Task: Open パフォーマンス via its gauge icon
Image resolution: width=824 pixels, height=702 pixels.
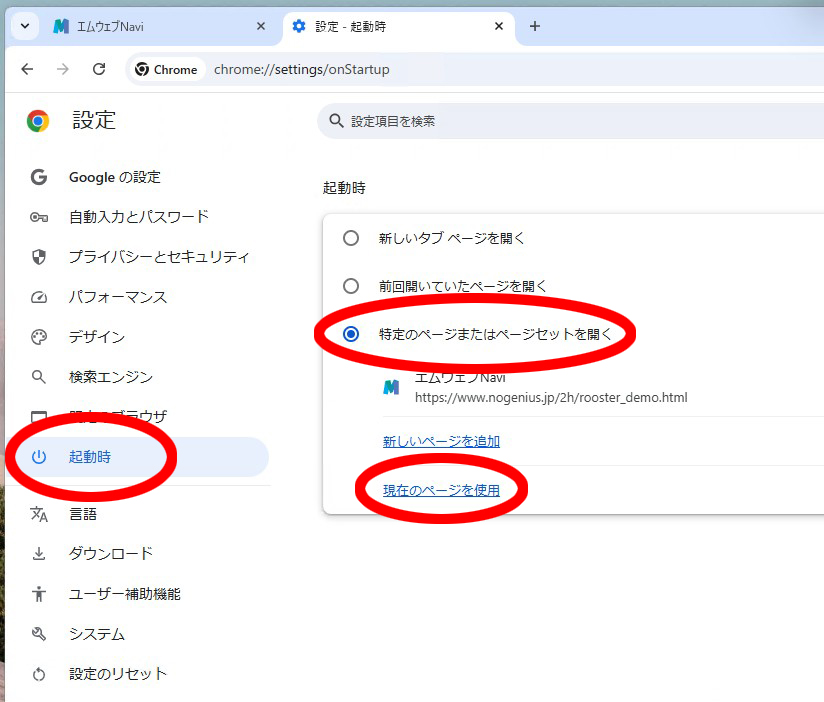Action: pos(38,297)
